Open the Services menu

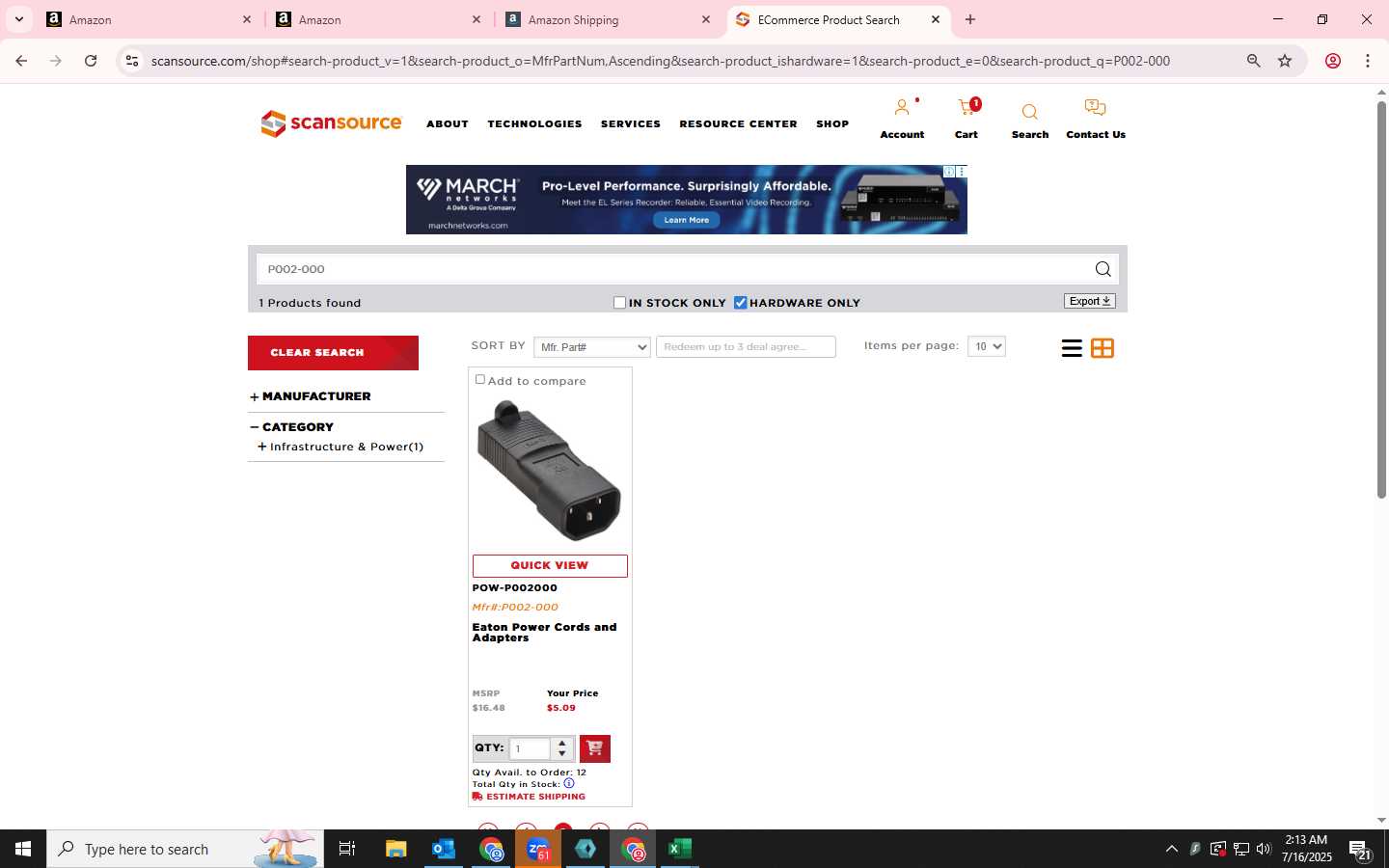[630, 123]
